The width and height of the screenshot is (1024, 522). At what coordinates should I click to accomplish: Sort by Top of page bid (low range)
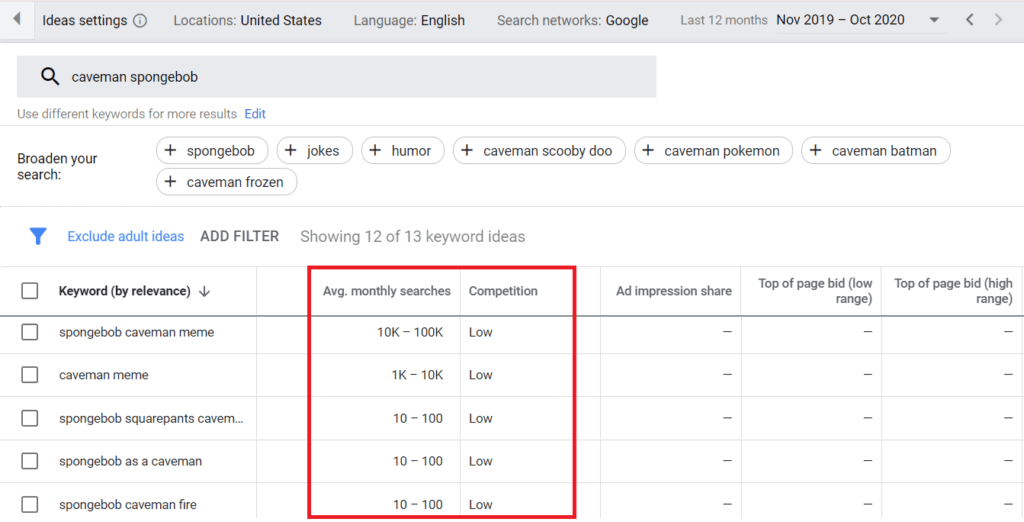pyautogui.click(x=815, y=291)
